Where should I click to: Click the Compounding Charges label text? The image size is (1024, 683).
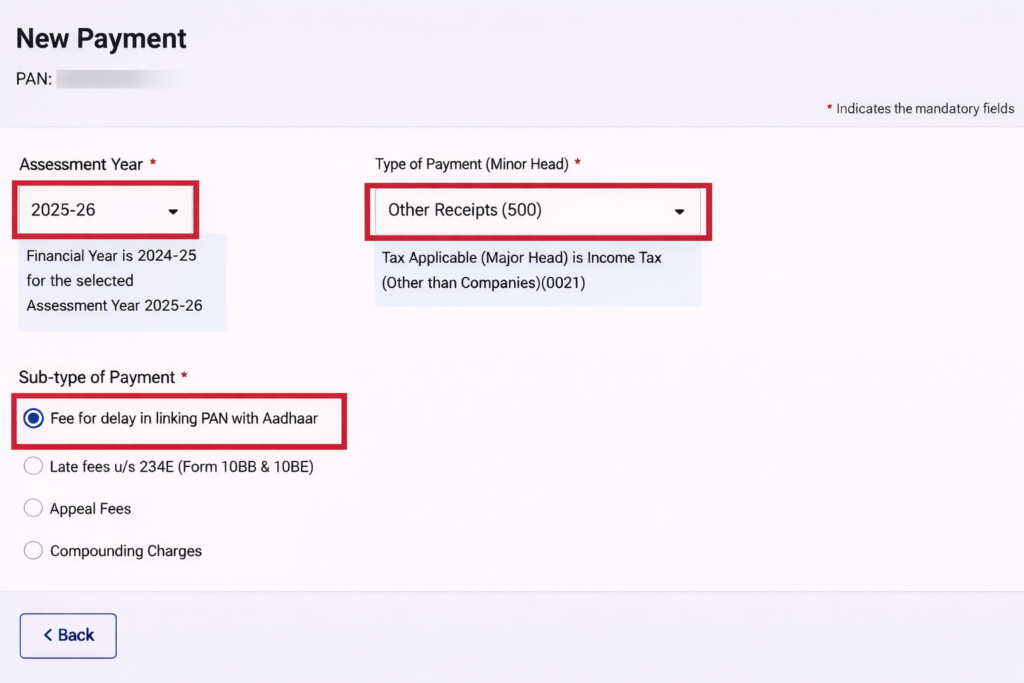pyautogui.click(x=126, y=551)
